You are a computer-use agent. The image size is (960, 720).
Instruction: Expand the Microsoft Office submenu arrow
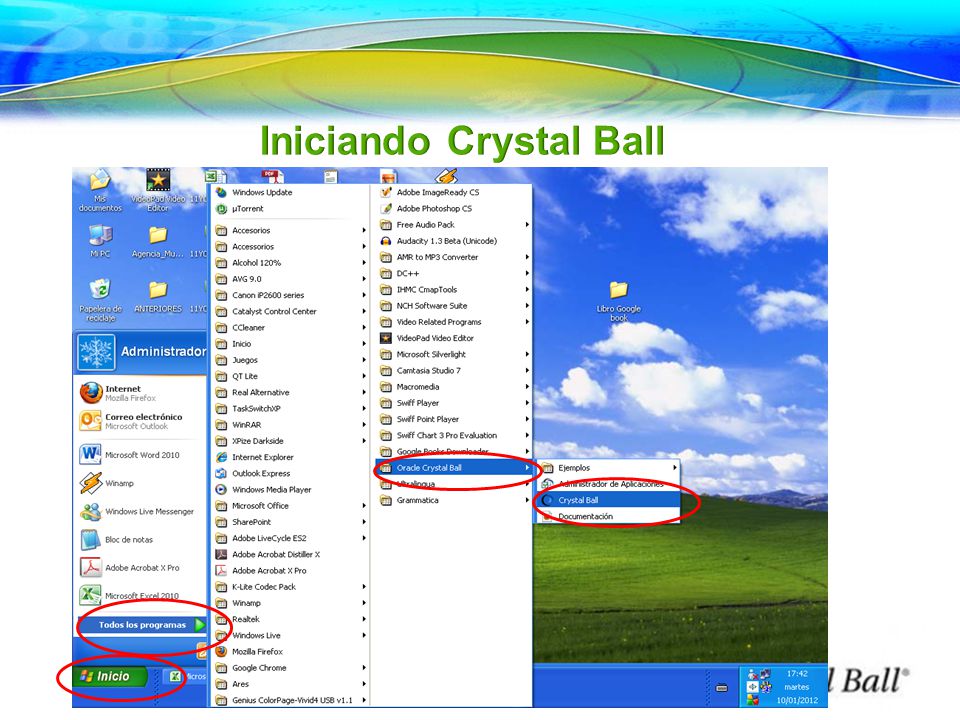point(364,506)
